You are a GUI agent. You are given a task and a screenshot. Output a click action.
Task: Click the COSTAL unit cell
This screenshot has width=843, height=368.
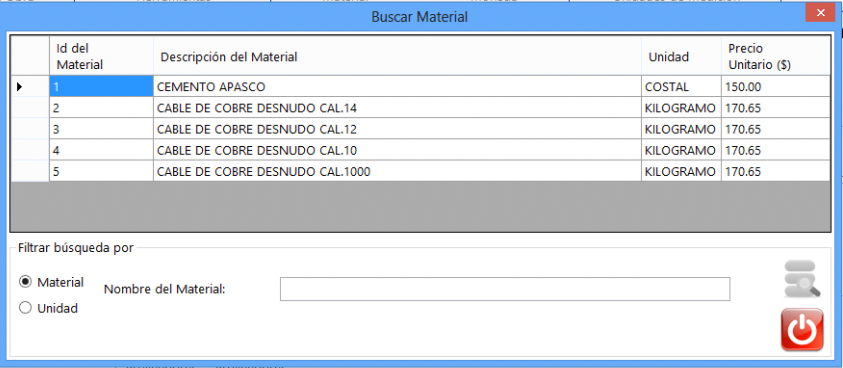[x=681, y=87]
